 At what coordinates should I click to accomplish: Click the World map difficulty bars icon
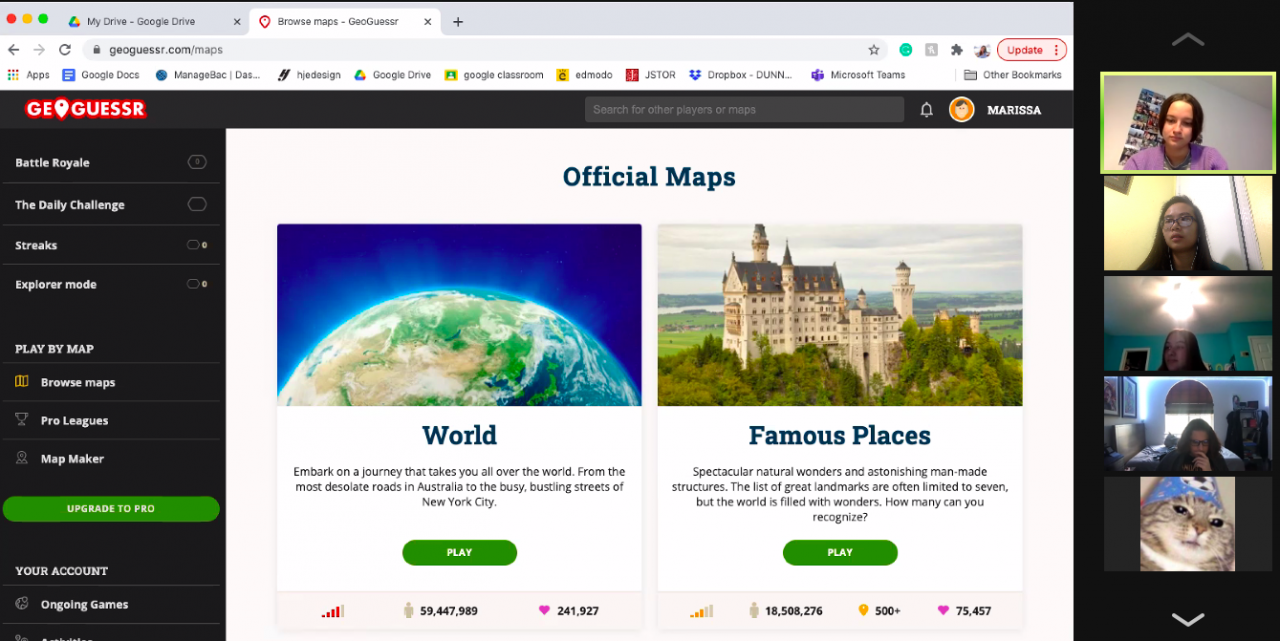[x=333, y=611]
